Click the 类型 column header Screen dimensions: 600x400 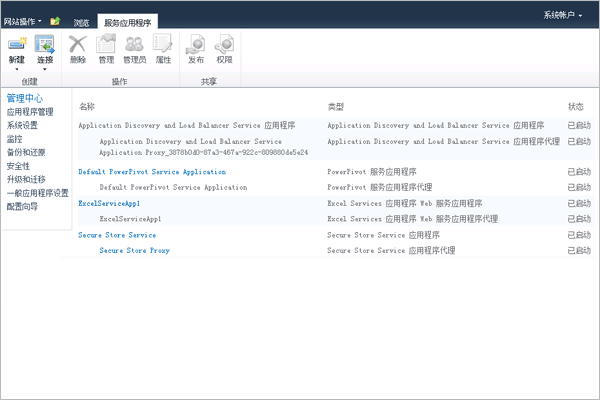336,107
